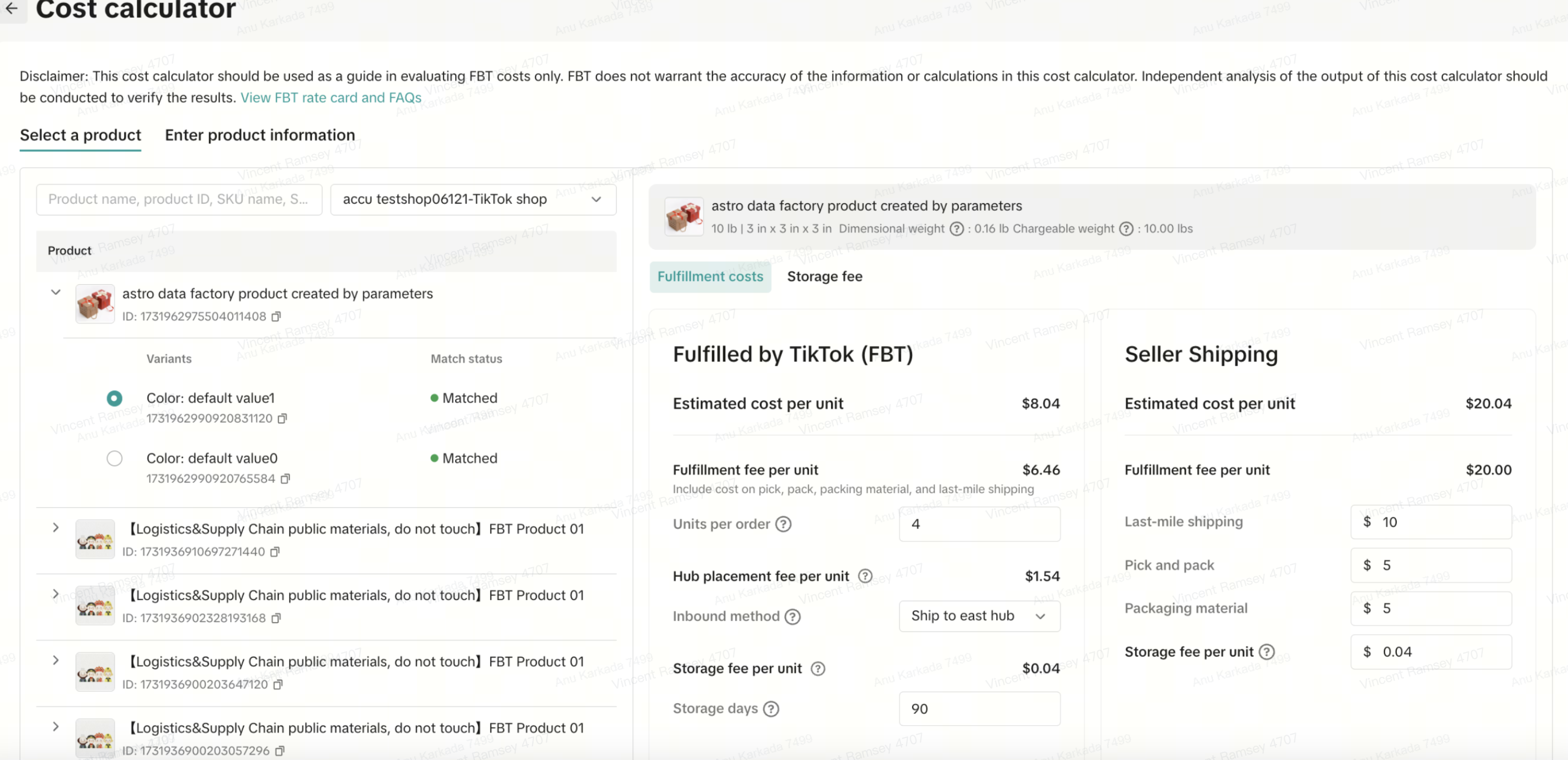This screenshot has width=1568, height=760.
Task: Click the back arrow beside Cost calculator
Action: tap(12, 9)
